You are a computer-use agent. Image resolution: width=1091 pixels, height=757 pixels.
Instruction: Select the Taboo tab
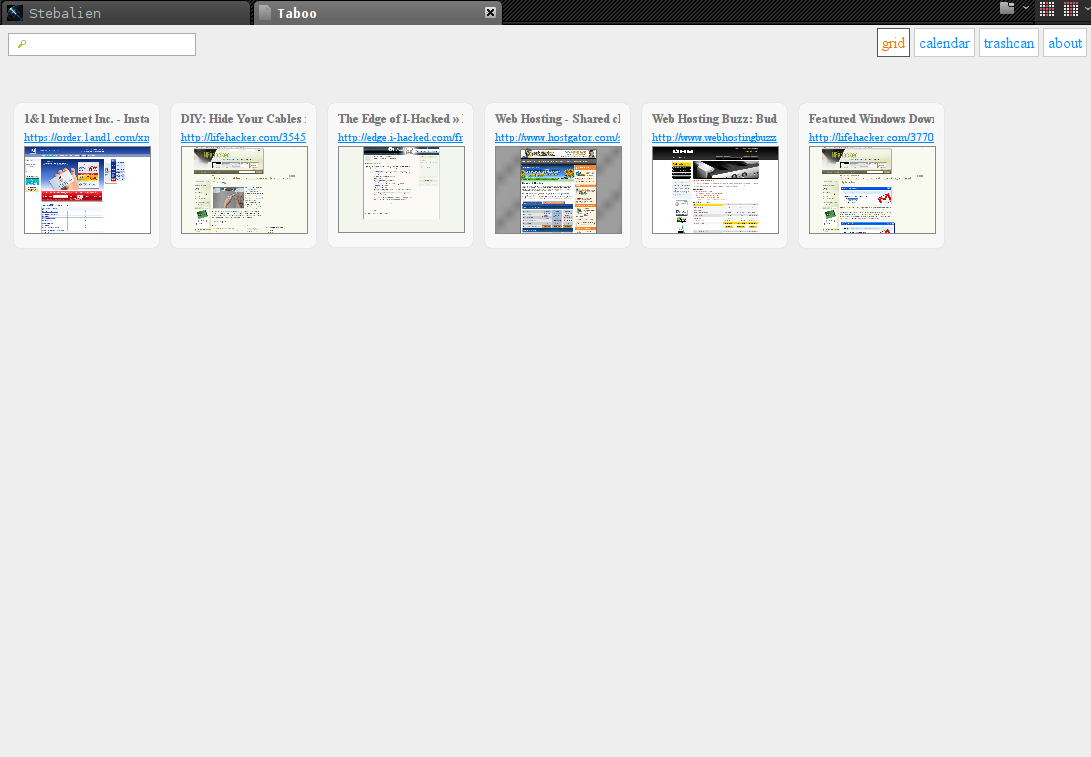coord(370,13)
